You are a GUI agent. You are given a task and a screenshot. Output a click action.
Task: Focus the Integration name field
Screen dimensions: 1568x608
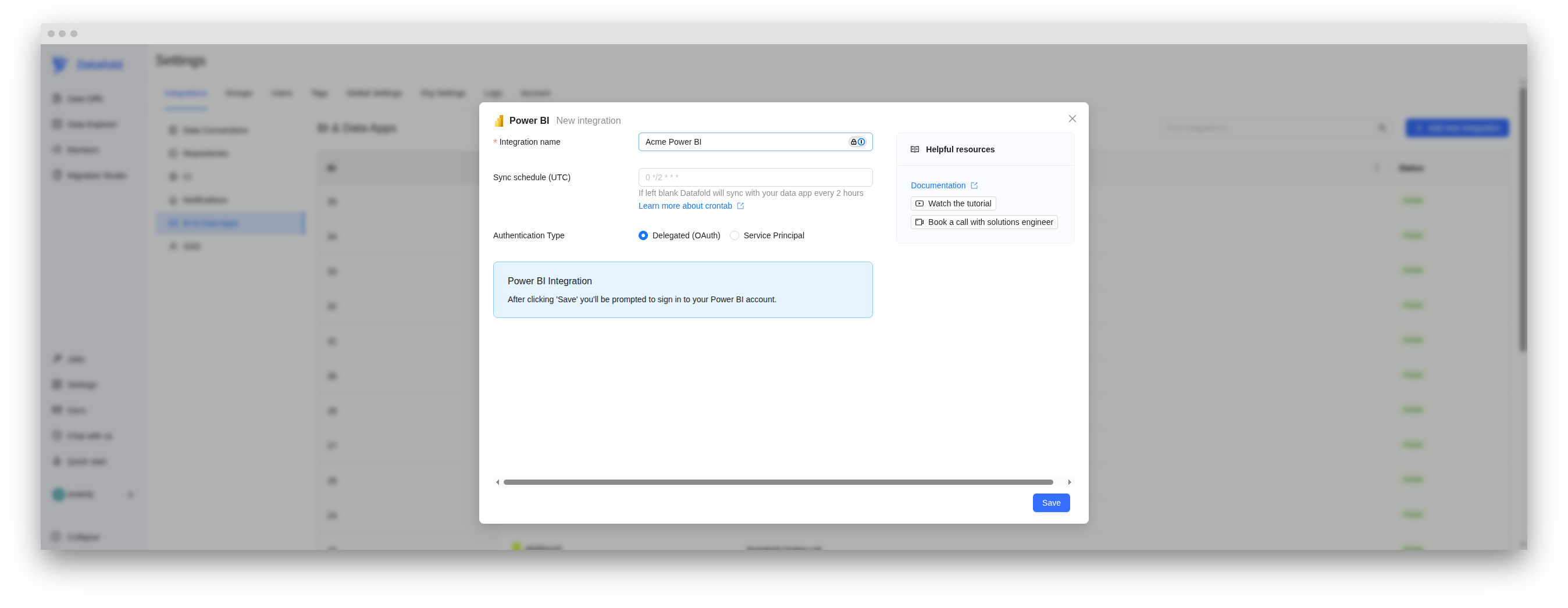tap(755, 142)
